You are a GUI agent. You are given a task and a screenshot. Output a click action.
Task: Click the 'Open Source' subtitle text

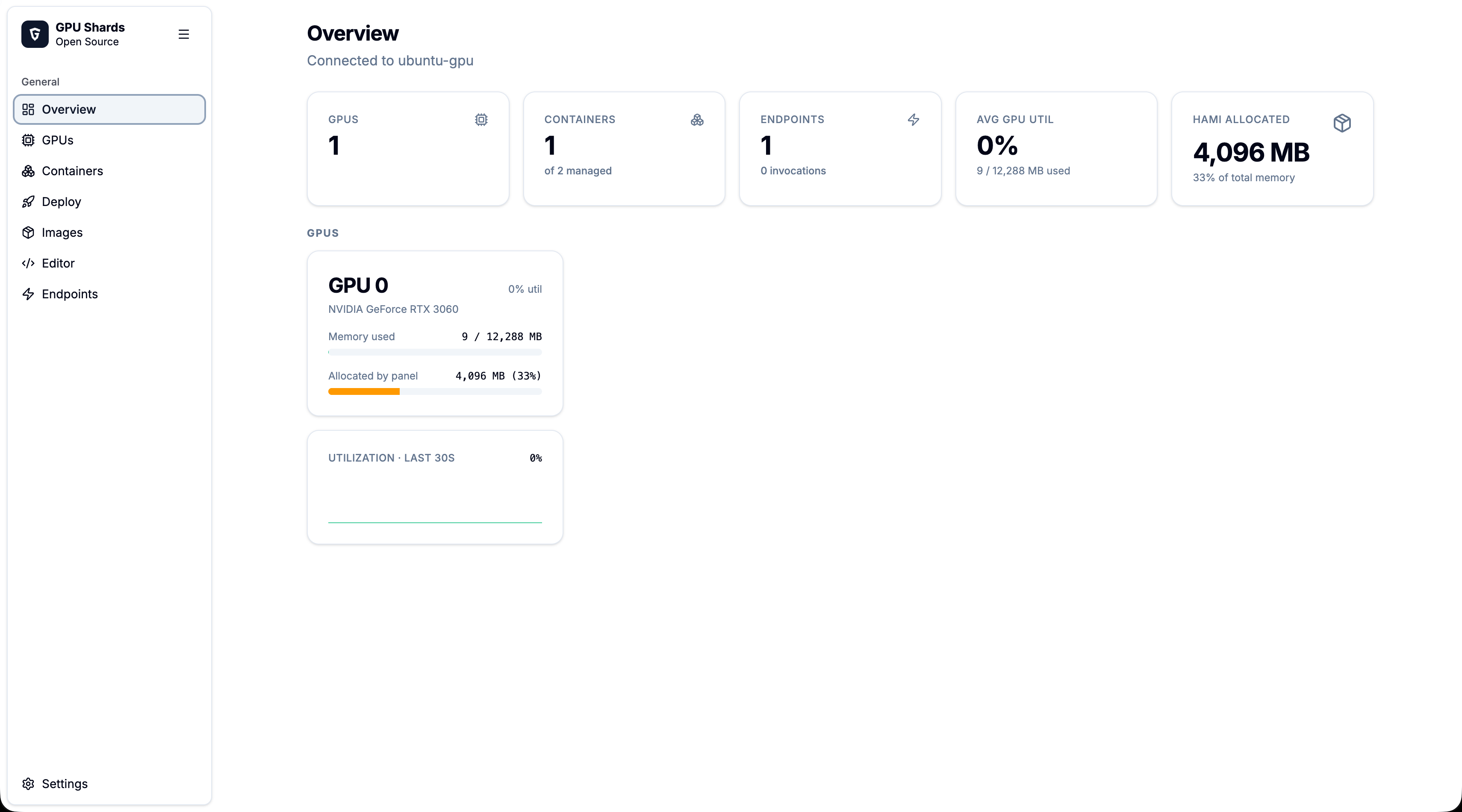87,42
